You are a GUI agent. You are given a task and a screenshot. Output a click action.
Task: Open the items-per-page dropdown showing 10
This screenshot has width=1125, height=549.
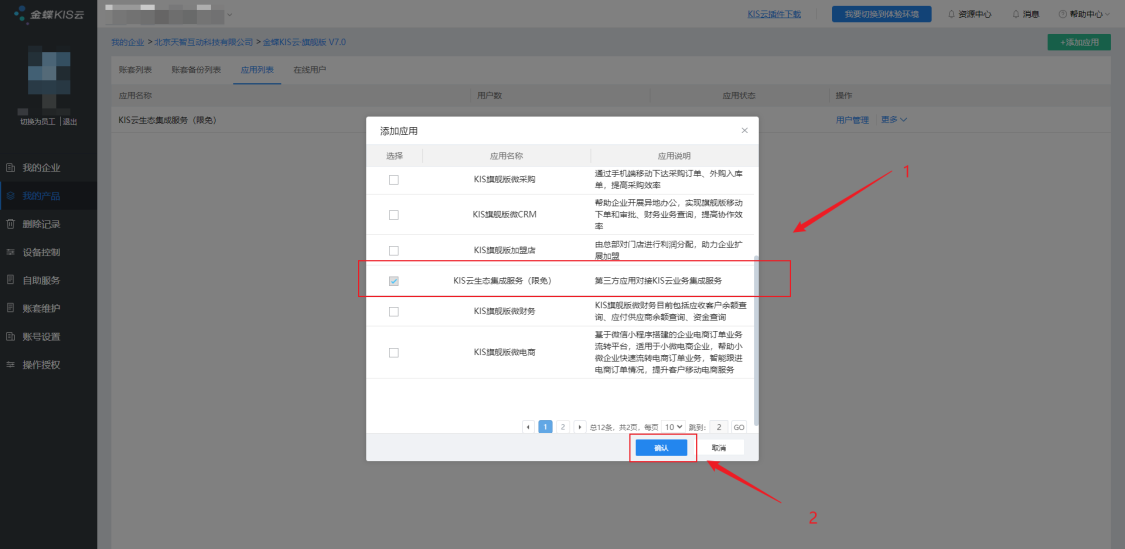(673, 427)
